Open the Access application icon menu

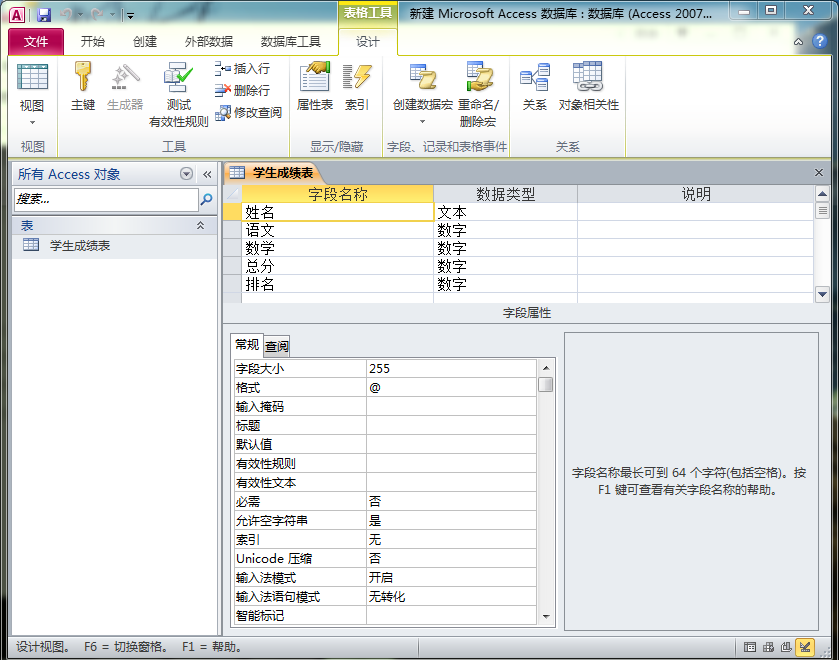coord(17,15)
